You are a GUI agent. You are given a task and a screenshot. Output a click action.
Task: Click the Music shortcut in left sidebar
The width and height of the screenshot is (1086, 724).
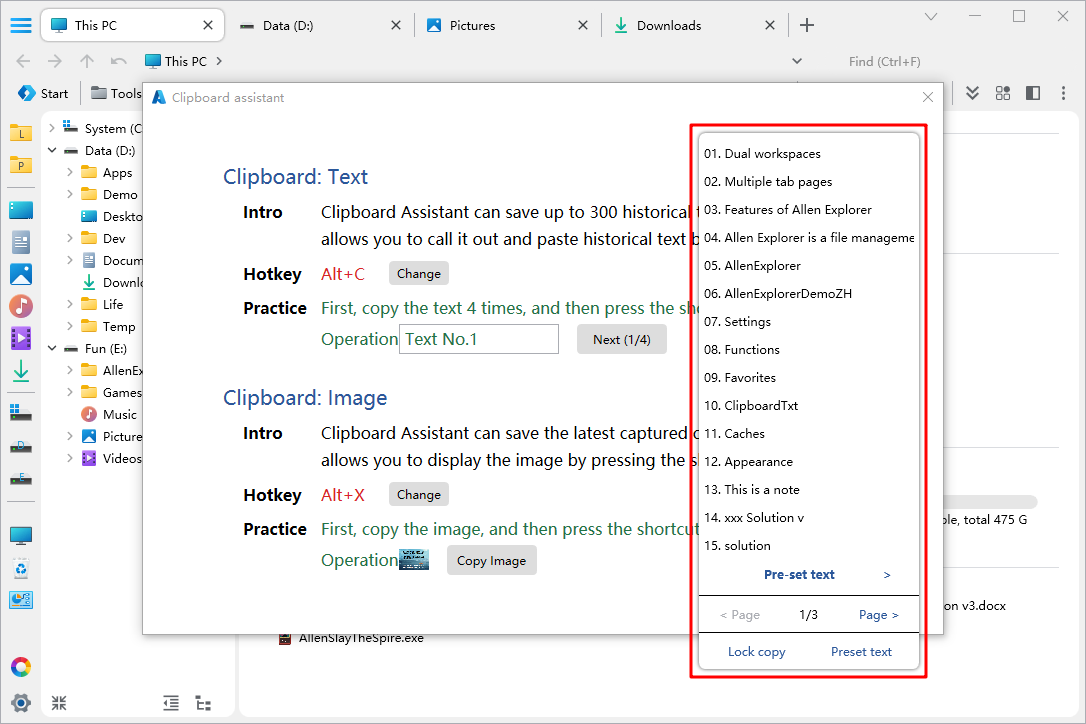[21, 306]
